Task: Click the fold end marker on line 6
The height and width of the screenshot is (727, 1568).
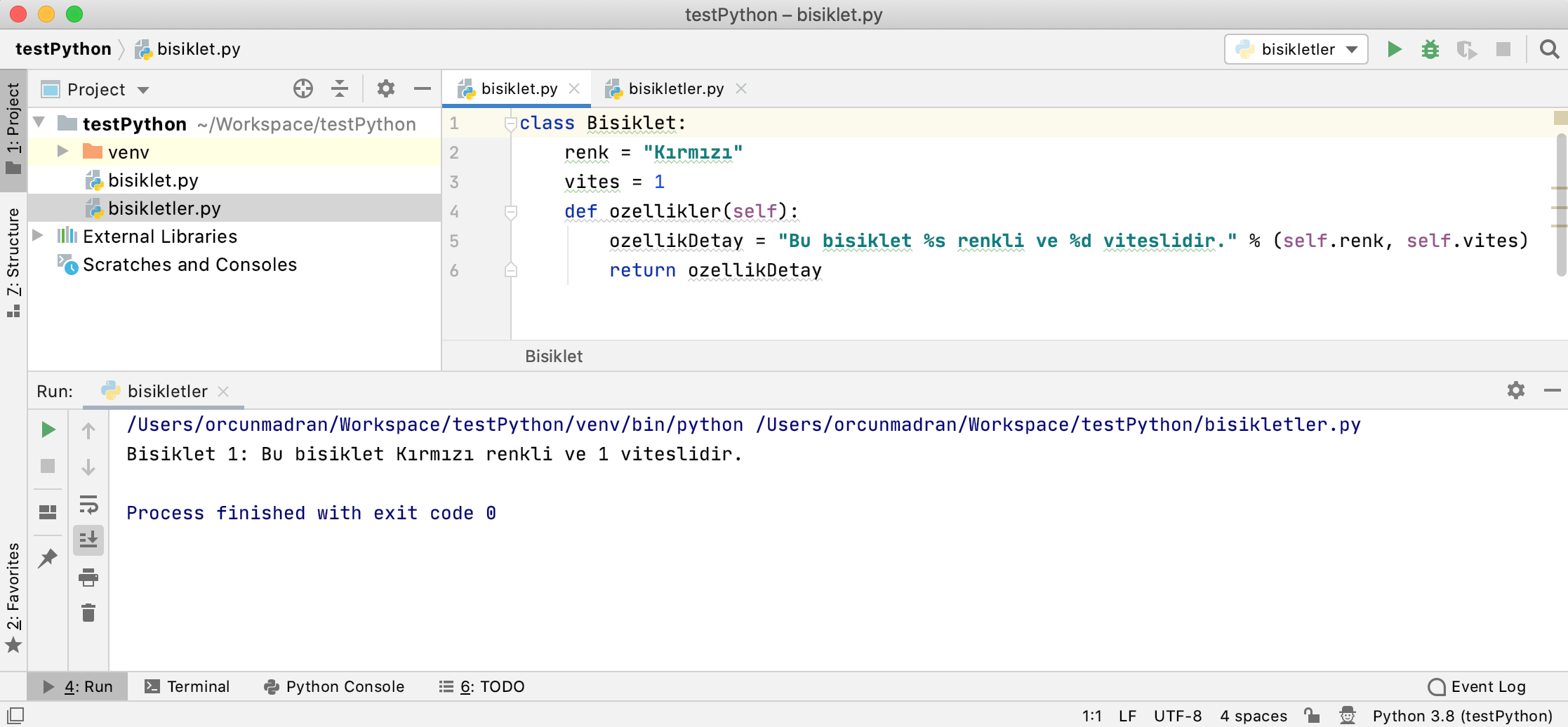Action: [511, 270]
